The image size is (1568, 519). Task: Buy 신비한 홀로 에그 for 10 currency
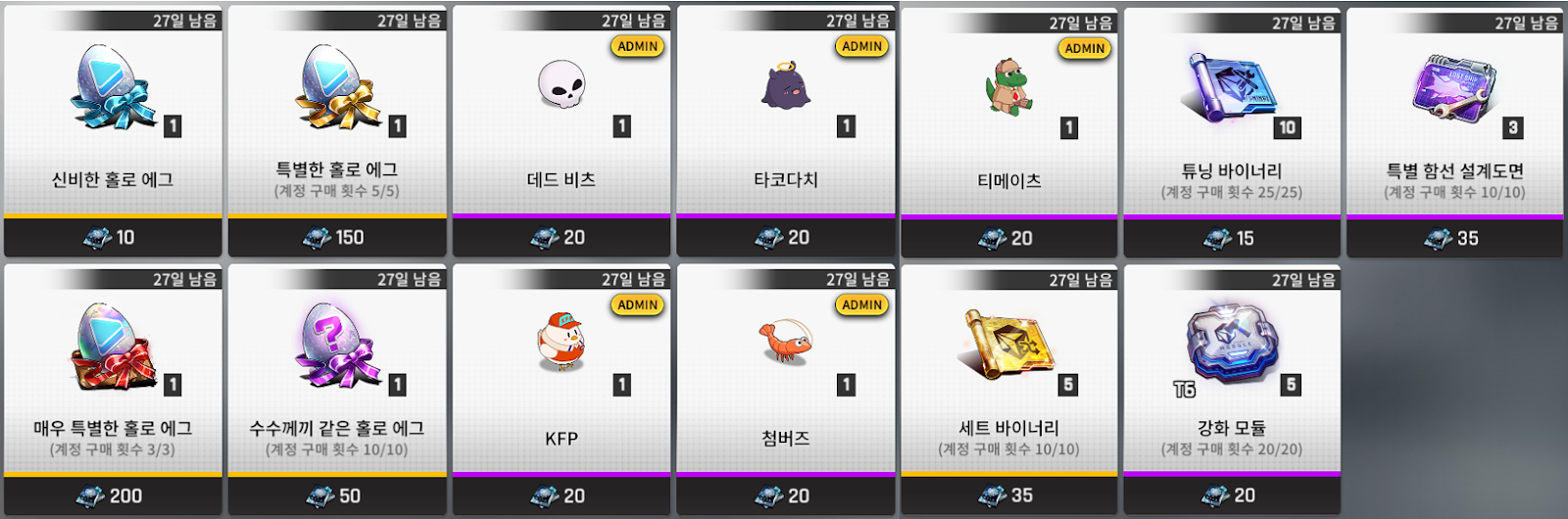click(x=113, y=238)
